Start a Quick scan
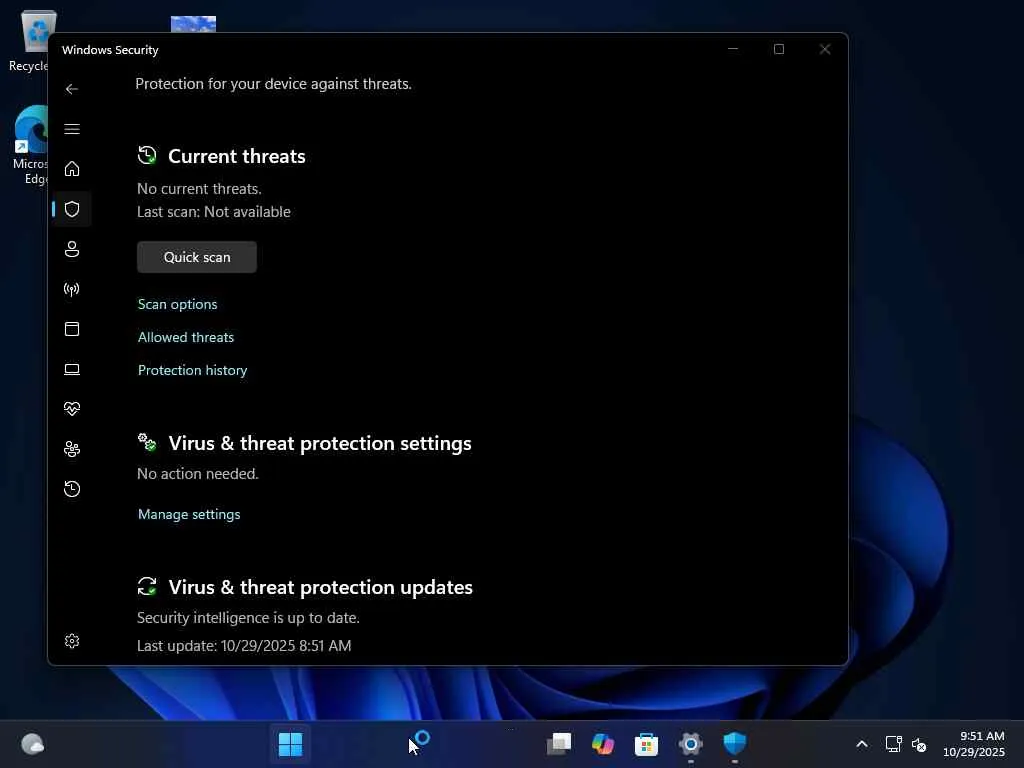This screenshot has height=768, width=1024. pos(197,257)
